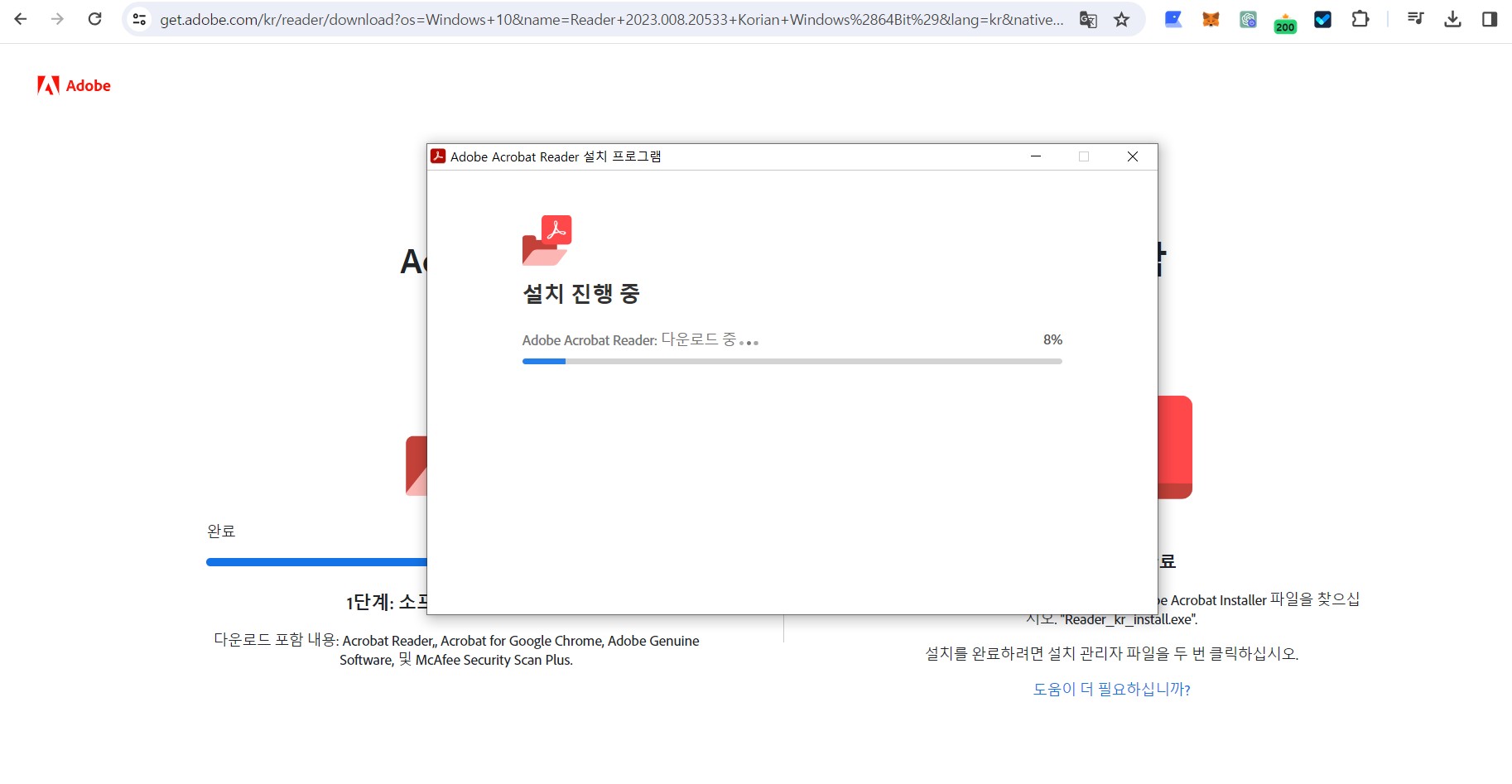Open the blue extension icon after the star
This screenshot has width=1512, height=784.
(1173, 19)
